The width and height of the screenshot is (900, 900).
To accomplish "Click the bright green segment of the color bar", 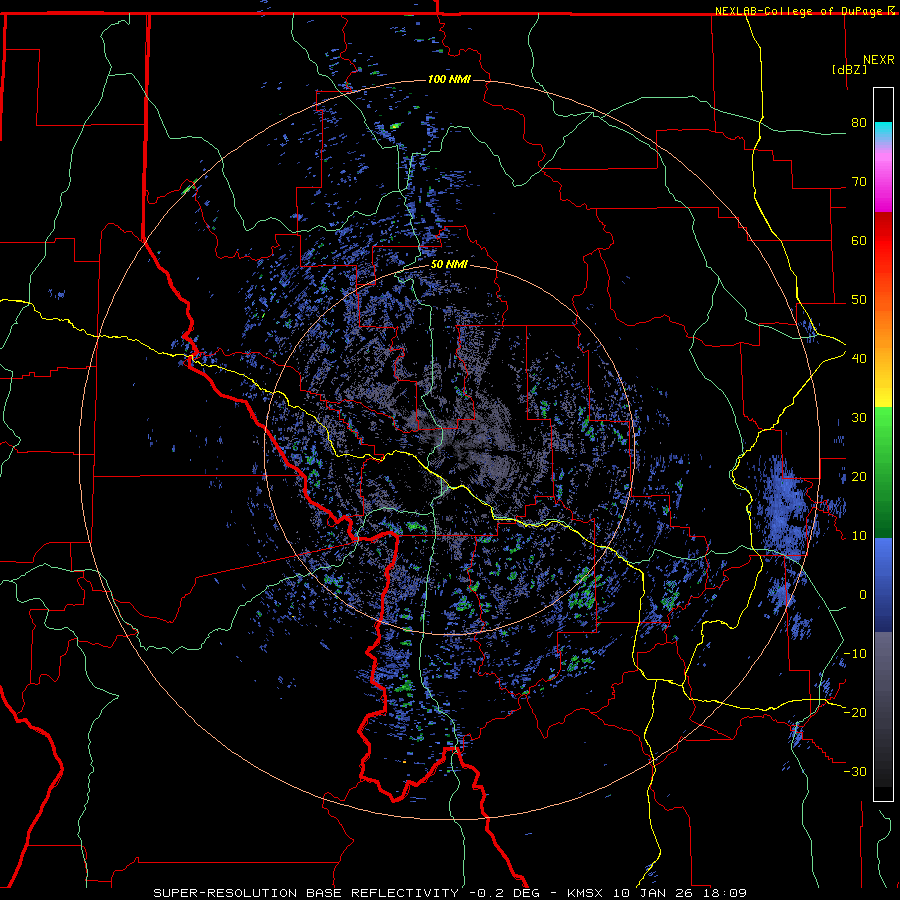I will pyautogui.click(x=883, y=430).
